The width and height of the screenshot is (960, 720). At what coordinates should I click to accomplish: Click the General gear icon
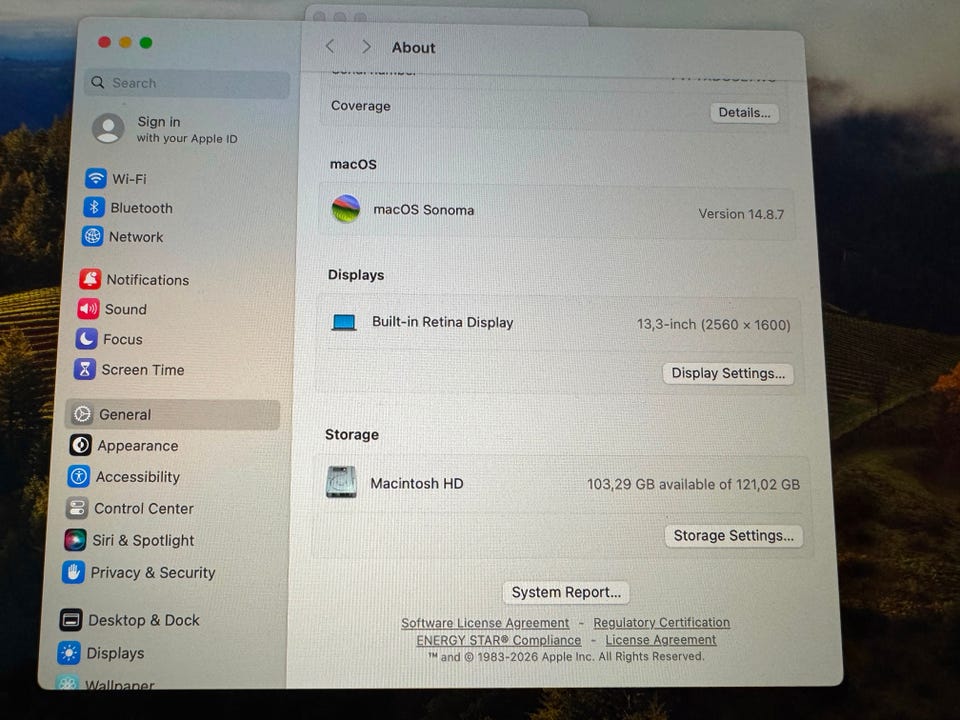coord(82,414)
